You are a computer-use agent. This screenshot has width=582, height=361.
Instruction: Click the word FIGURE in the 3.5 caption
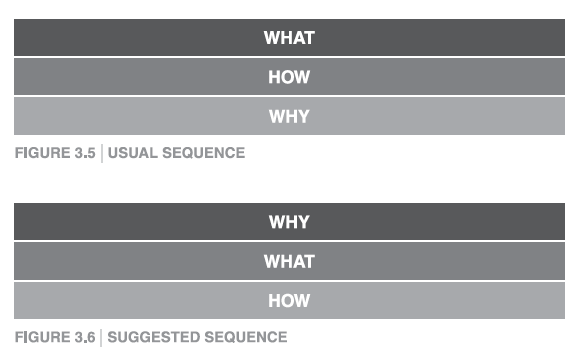coord(40,153)
